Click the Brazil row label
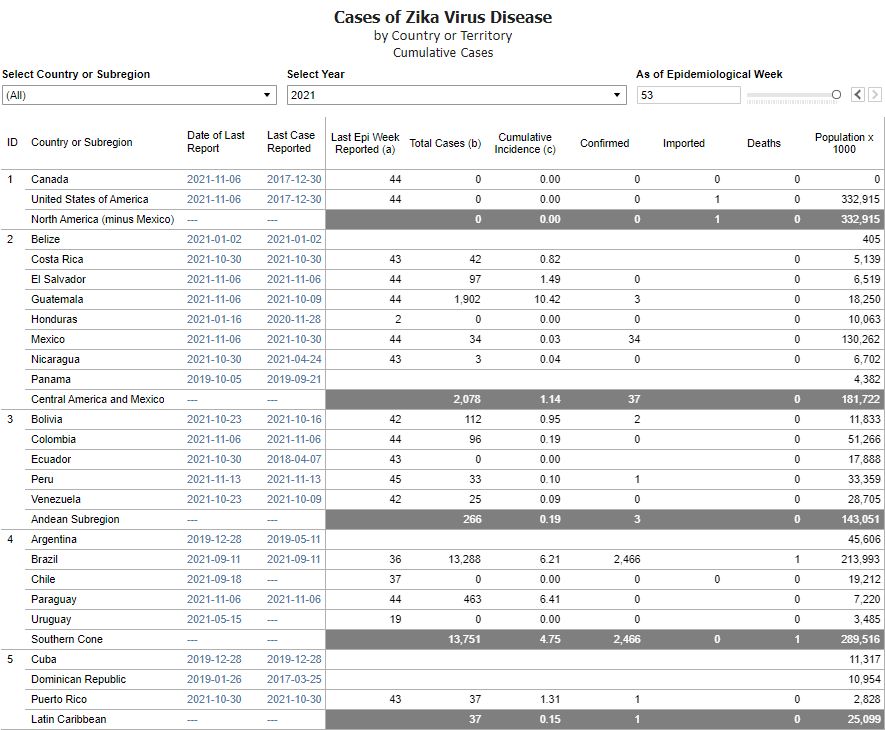 click(45, 559)
